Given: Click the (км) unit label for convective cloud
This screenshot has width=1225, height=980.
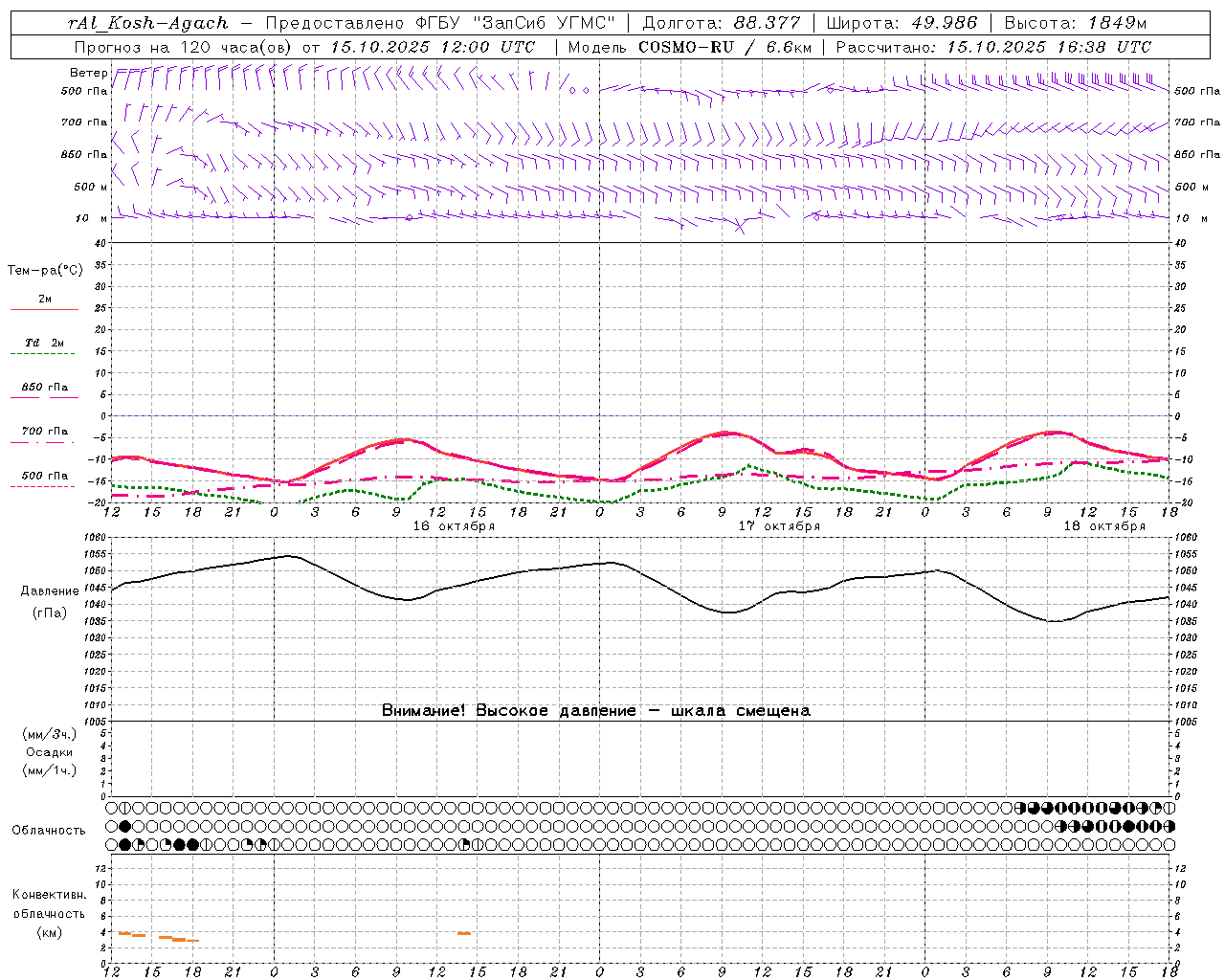Looking at the screenshot, I should tap(49, 932).
